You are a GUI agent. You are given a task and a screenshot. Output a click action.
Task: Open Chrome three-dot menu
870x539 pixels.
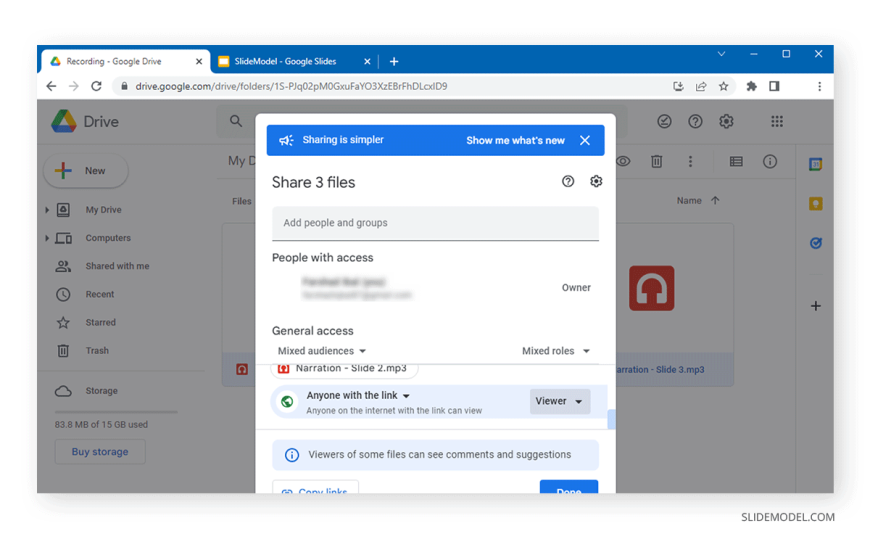coord(820,86)
